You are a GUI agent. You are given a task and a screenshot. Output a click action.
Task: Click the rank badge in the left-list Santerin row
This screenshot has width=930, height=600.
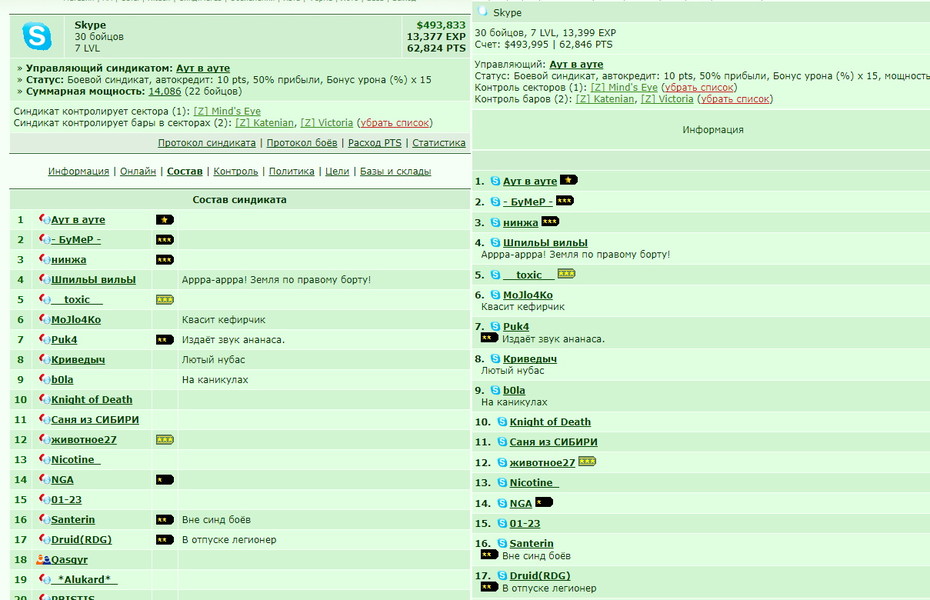(164, 520)
